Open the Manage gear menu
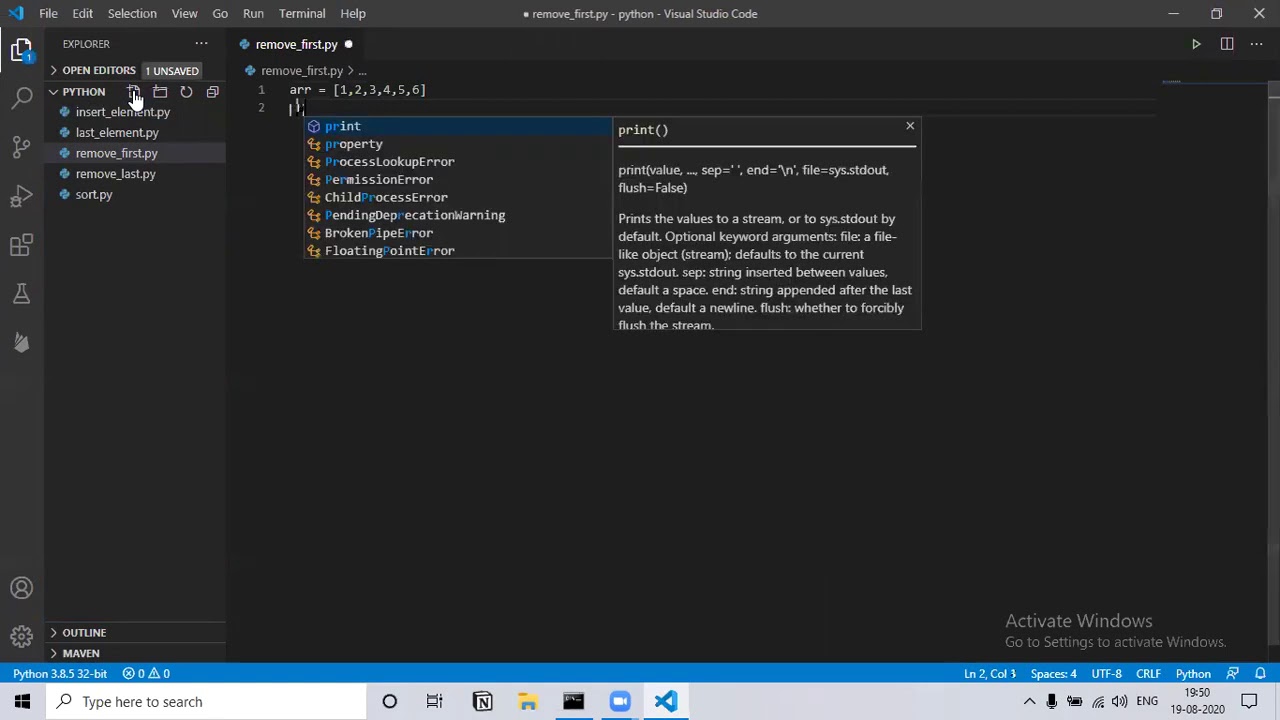Image resolution: width=1280 pixels, height=720 pixels. [x=22, y=636]
